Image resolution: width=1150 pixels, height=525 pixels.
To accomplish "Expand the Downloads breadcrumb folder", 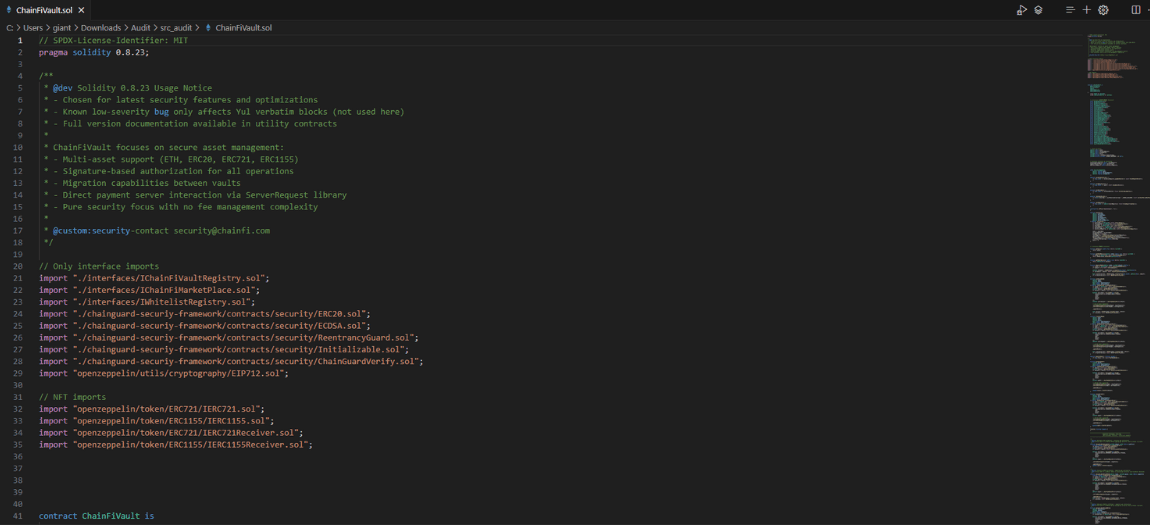I will pos(101,28).
